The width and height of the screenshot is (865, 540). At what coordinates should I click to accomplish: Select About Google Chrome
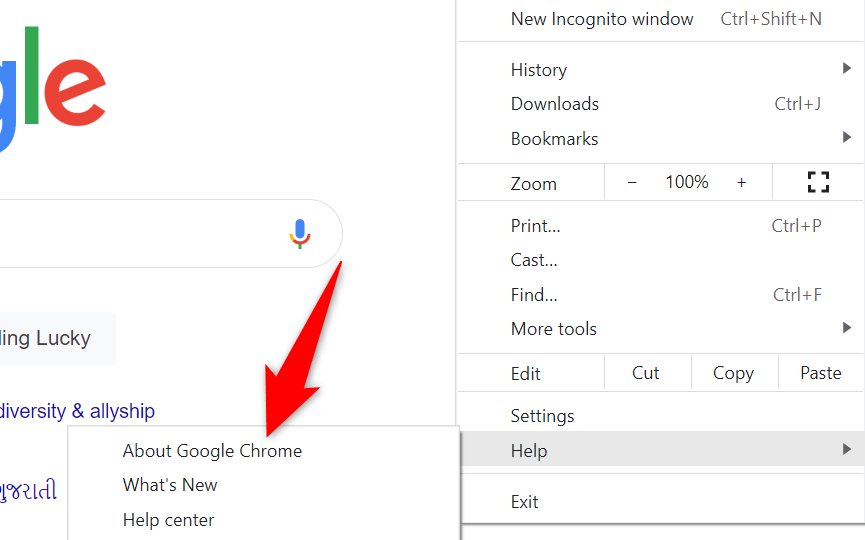212,451
